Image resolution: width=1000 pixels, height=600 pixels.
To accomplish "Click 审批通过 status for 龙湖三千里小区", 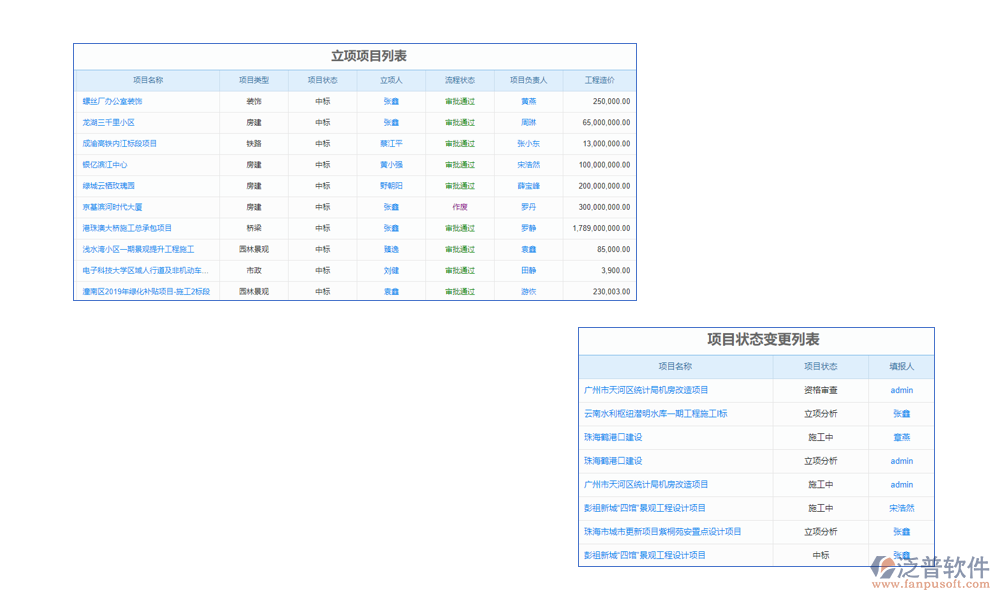I will (459, 122).
